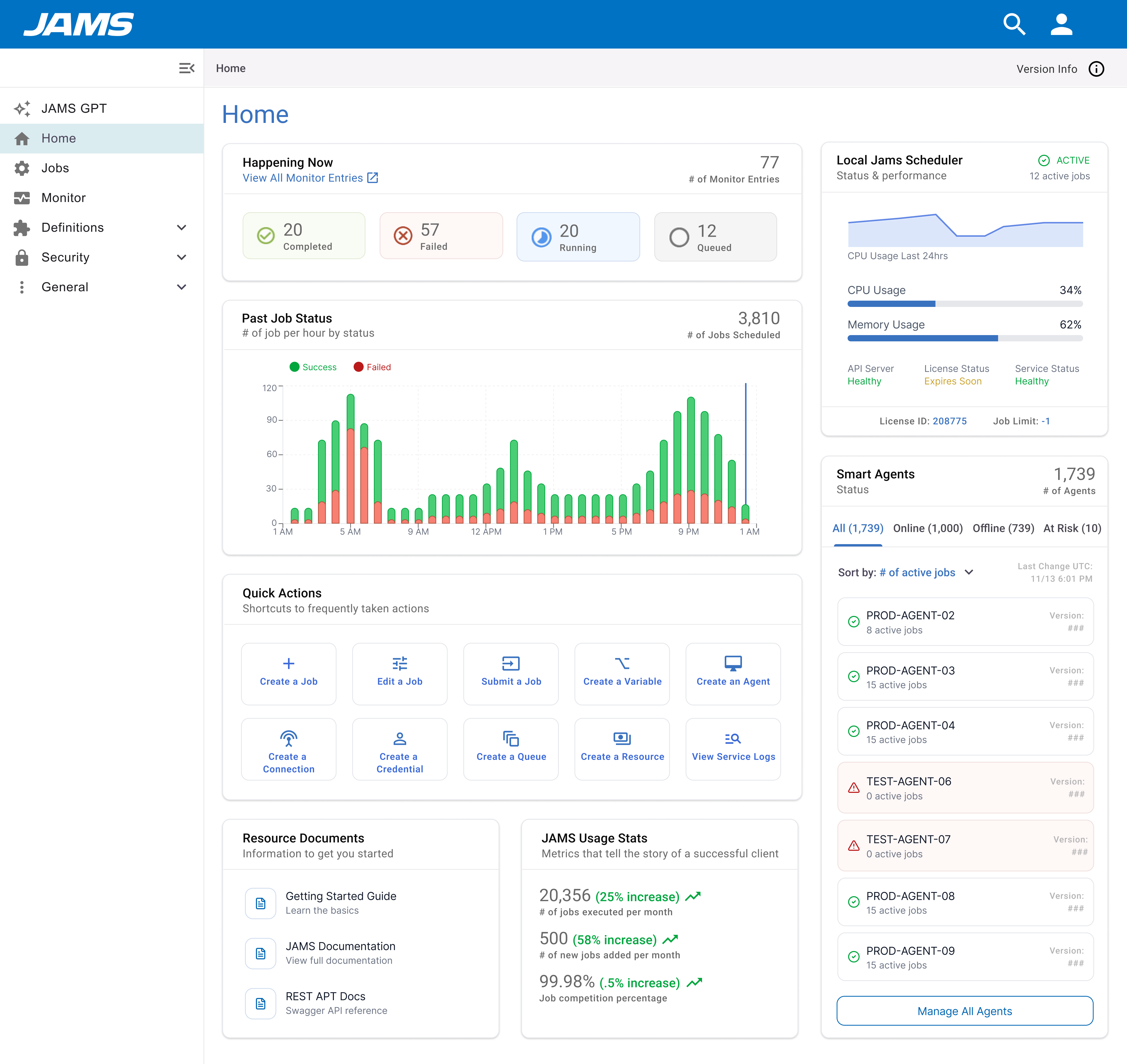The height and width of the screenshot is (1064, 1127).
Task: Click the View Service Logs icon
Action: coord(733,739)
